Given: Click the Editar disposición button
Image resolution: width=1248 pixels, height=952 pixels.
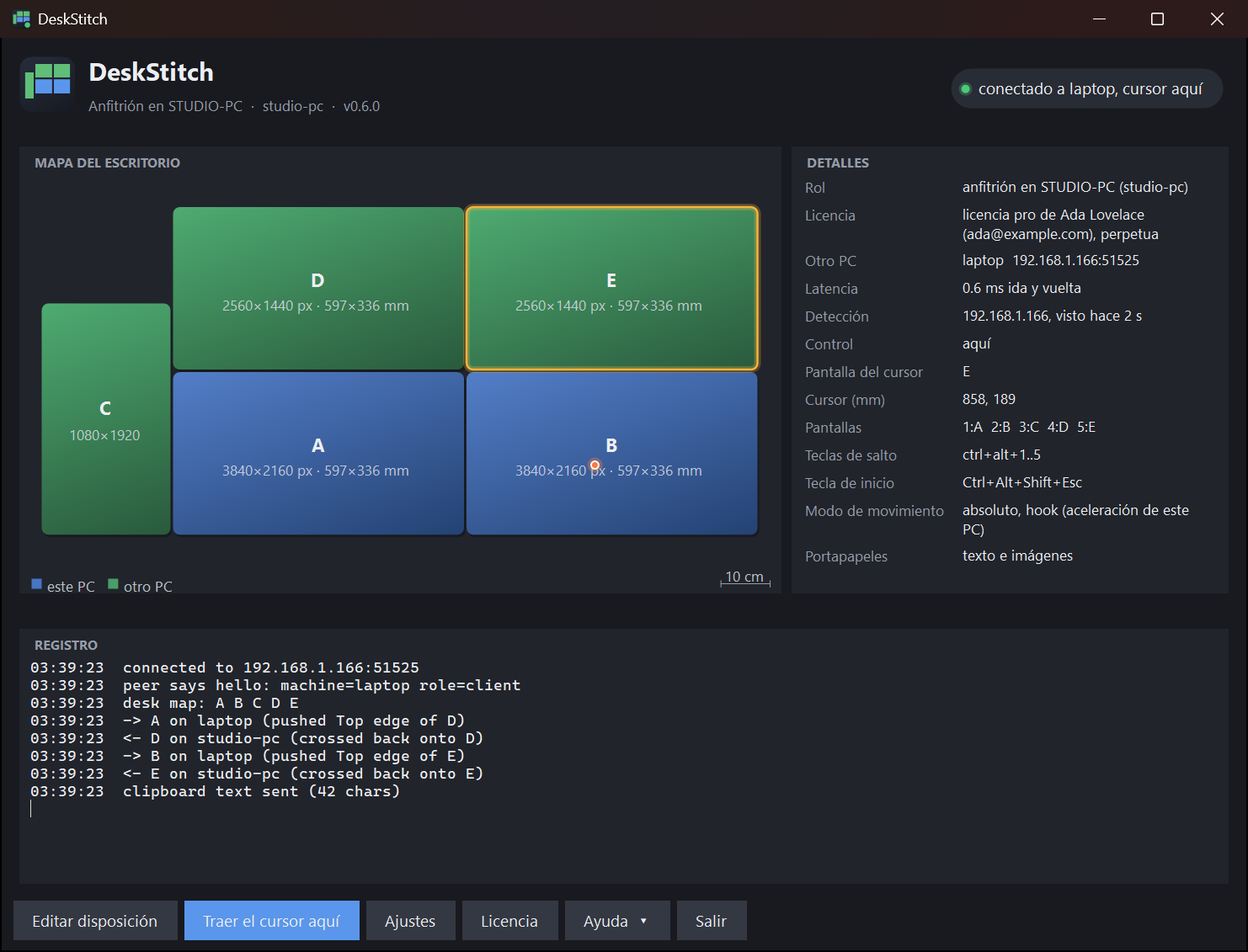Looking at the screenshot, I should pyautogui.click(x=95, y=921).
